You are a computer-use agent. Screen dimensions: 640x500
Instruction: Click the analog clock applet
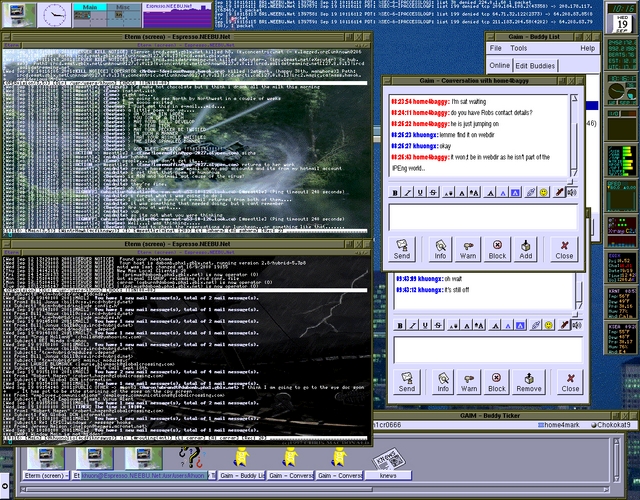point(54,16)
